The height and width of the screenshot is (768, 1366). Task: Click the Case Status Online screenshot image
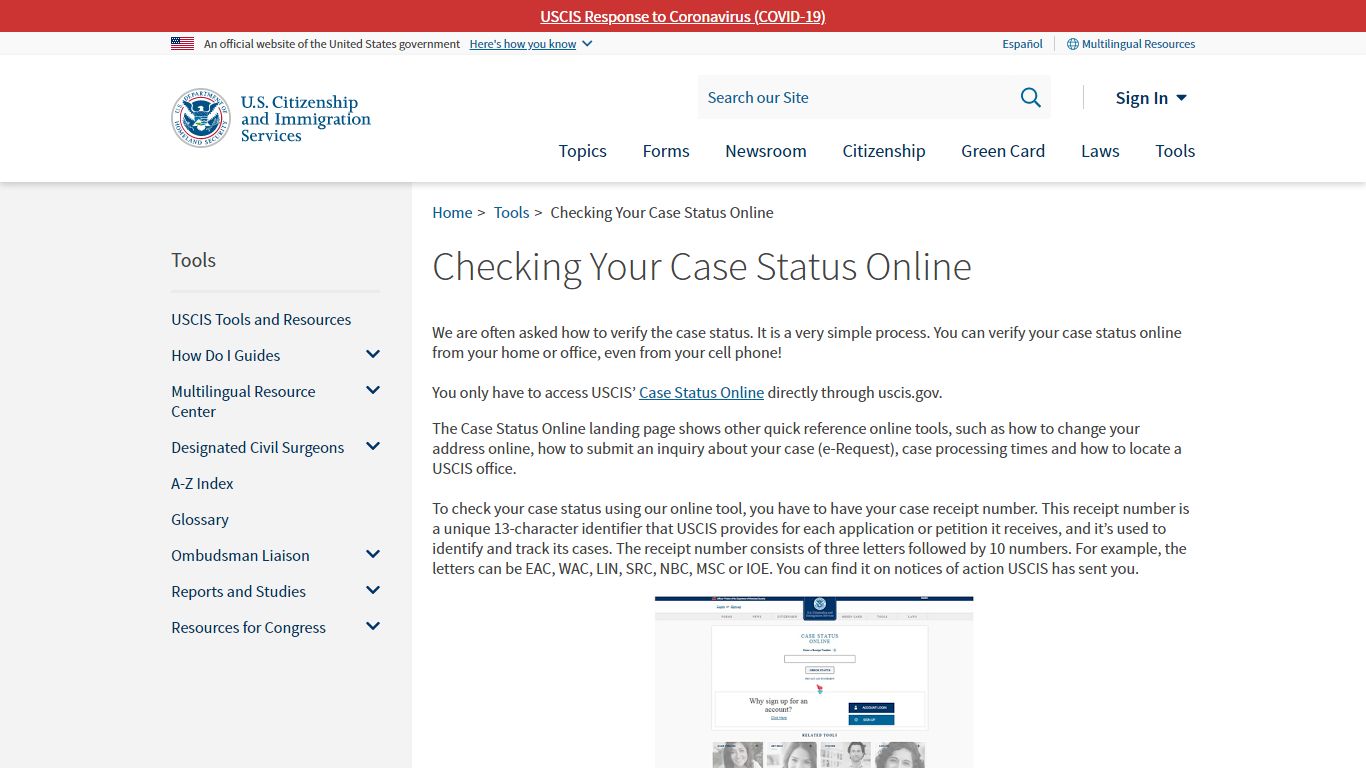(814, 682)
